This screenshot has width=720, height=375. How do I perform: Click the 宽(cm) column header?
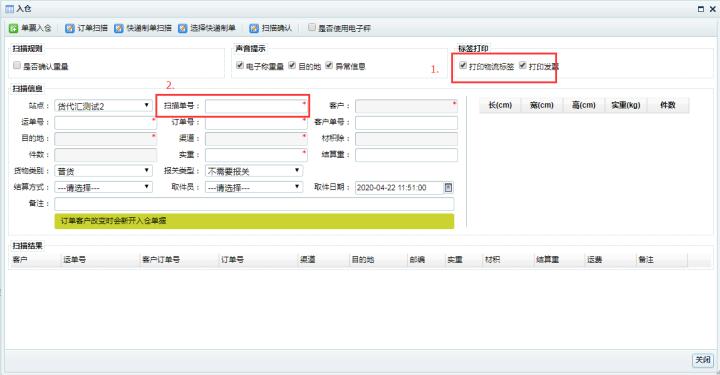[x=542, y=105]
